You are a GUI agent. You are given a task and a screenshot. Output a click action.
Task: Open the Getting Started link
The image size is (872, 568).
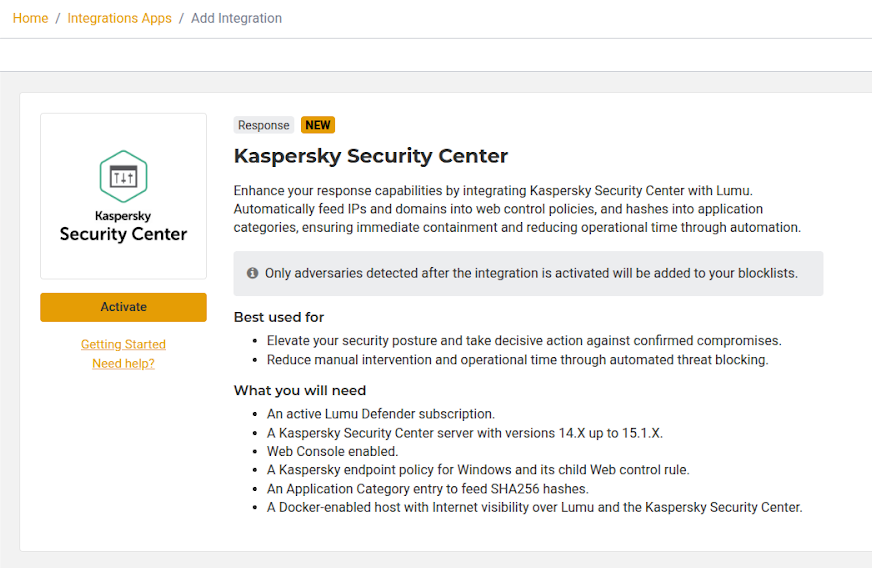(123, 344)
